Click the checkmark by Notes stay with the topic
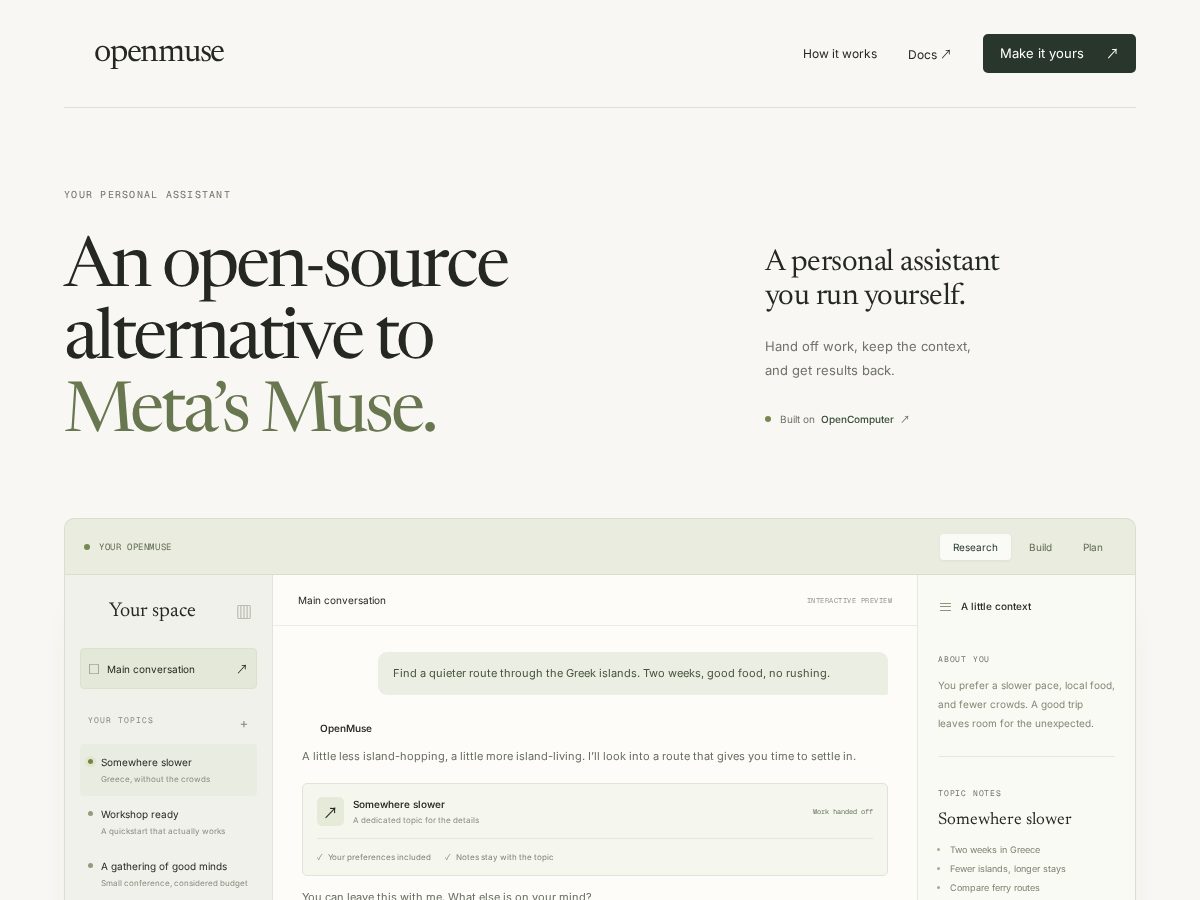This screenshot has width=1200, height=900. pos(448,857)
